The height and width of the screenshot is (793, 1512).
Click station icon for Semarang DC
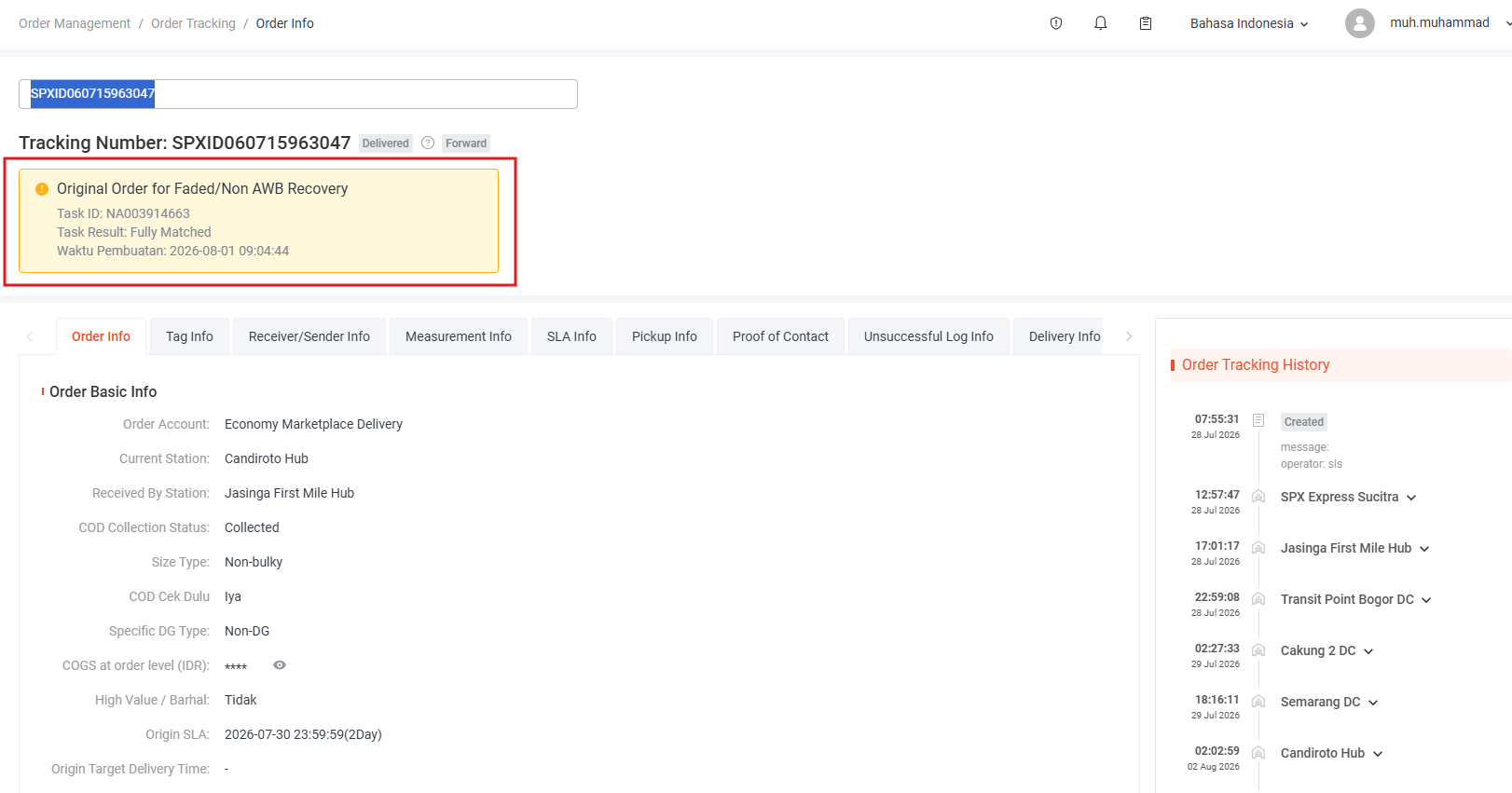[1258, 701]
